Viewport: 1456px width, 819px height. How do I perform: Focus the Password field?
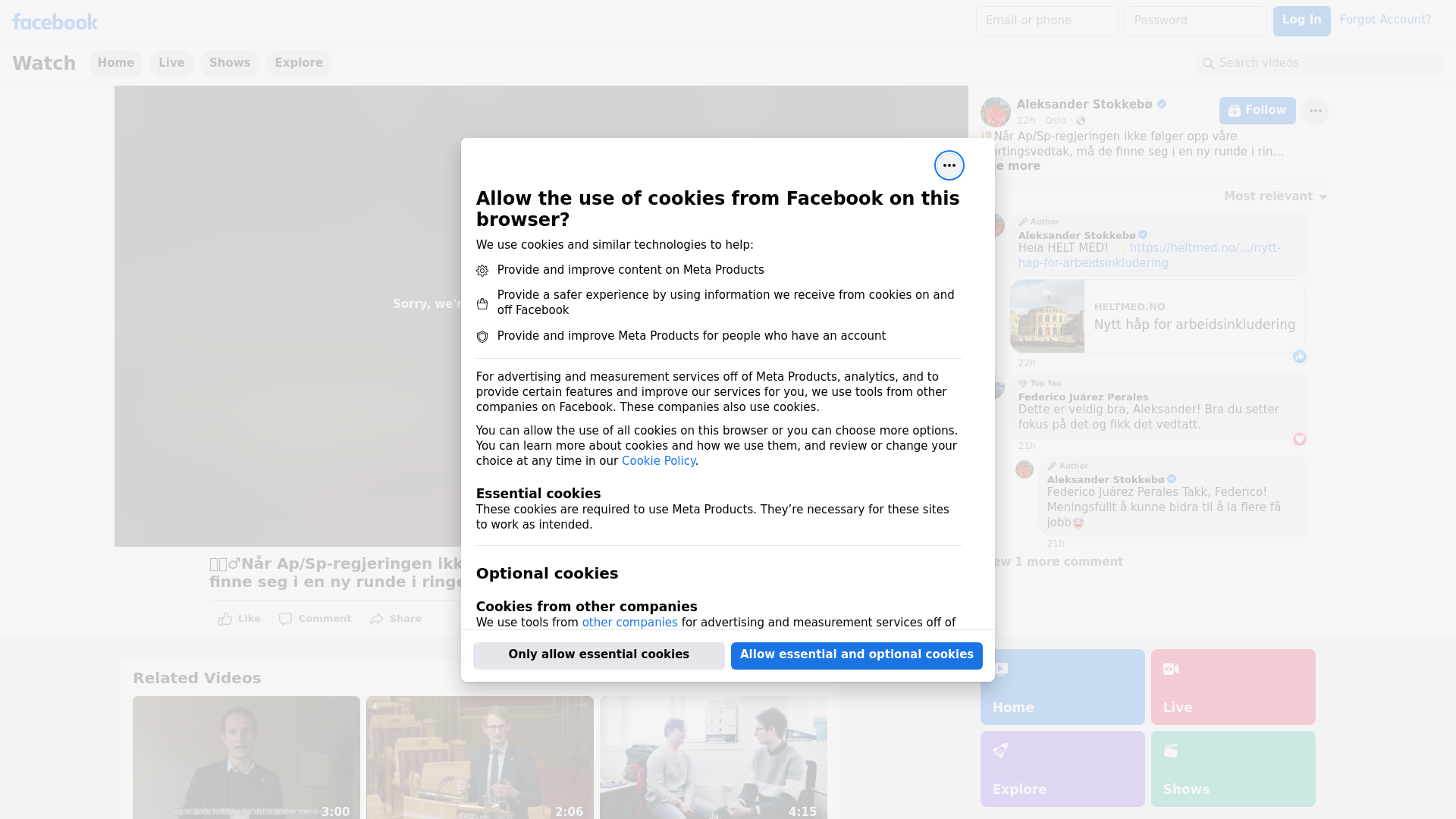pyautogui.click(x=1195, y=20)
